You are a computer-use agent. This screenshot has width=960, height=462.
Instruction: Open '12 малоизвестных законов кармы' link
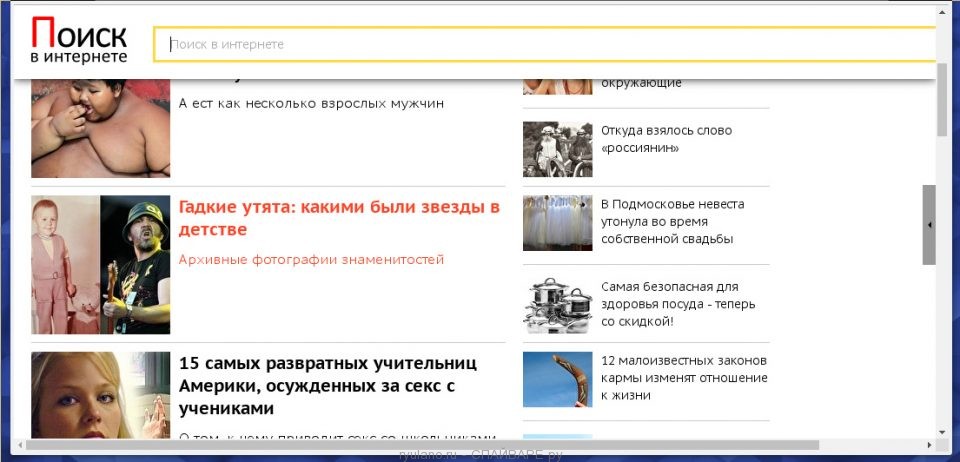point(684,378)
